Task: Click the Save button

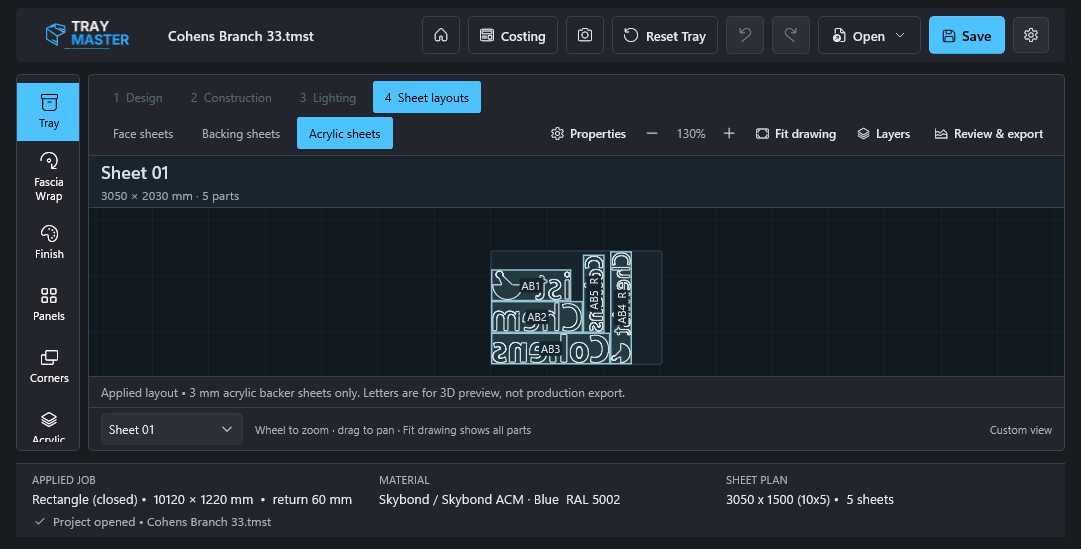Action: [967, 35]
